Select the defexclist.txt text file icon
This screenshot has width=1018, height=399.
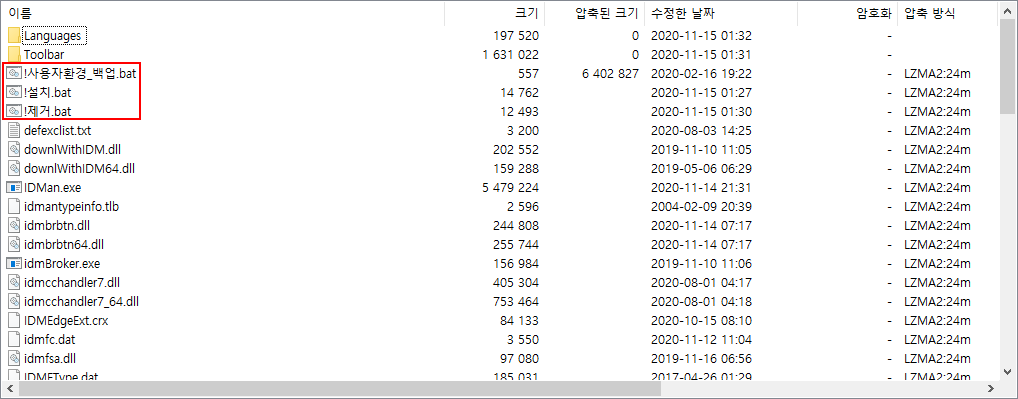14,130
